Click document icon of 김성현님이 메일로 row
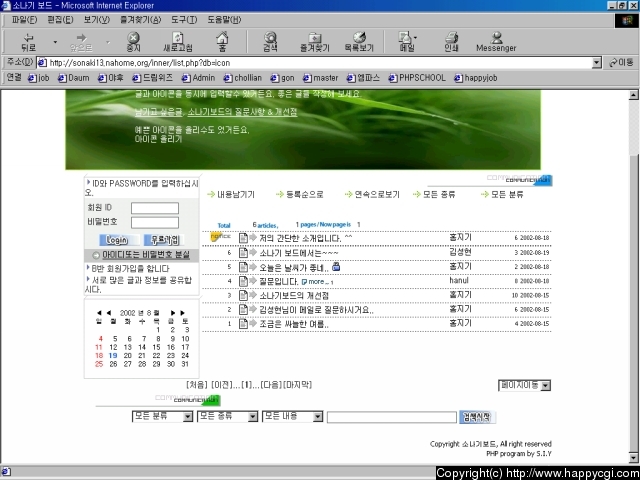The height and width of the screenshot is (480, 640). tap(243, 309)
